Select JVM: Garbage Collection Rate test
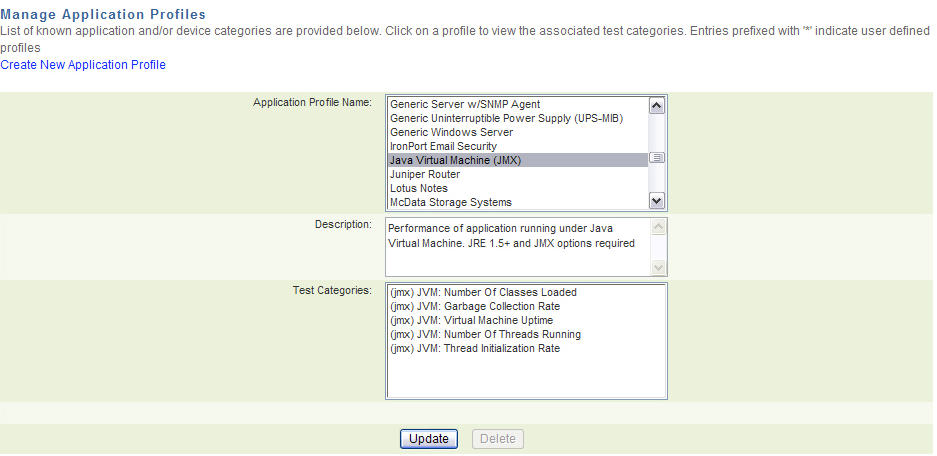 [x=474, y=306]
